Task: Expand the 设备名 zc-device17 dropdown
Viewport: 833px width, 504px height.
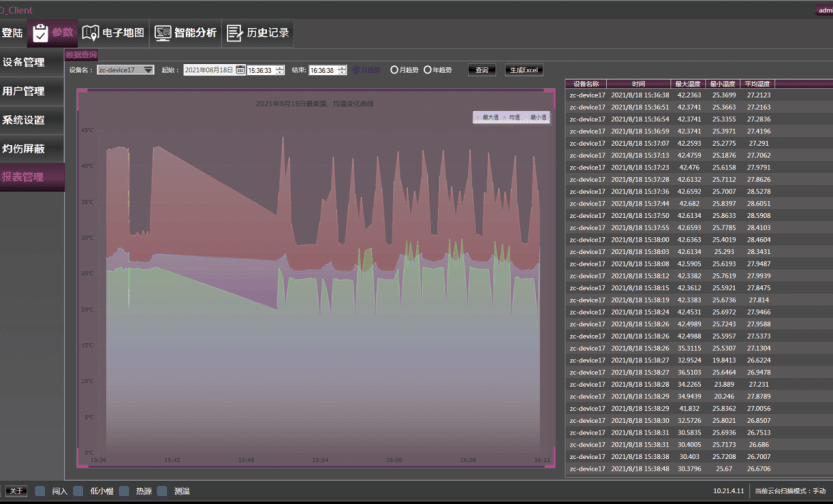Action: 148,70
